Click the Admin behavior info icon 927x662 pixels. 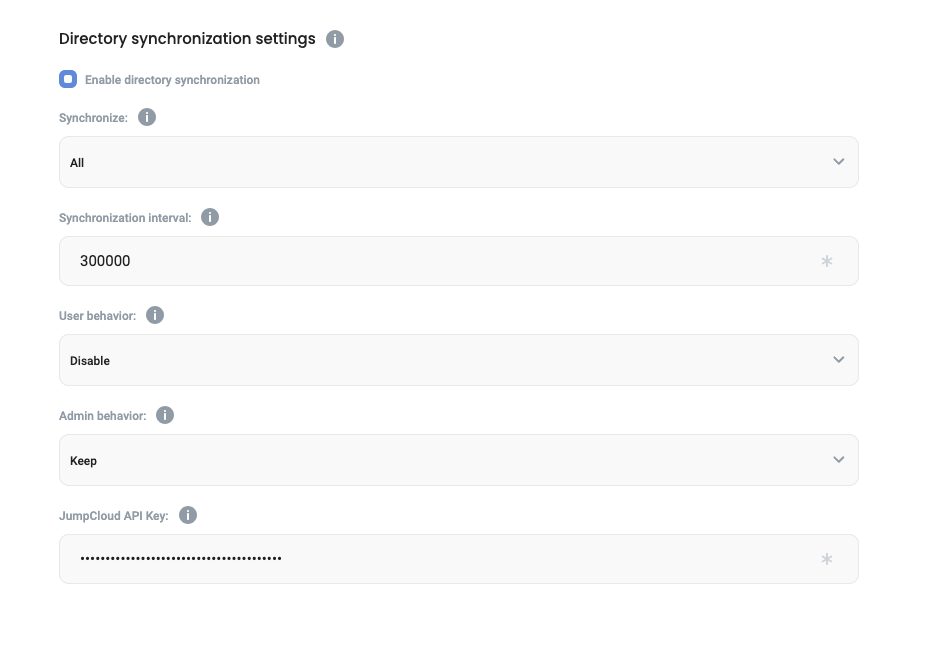[165, 415]
